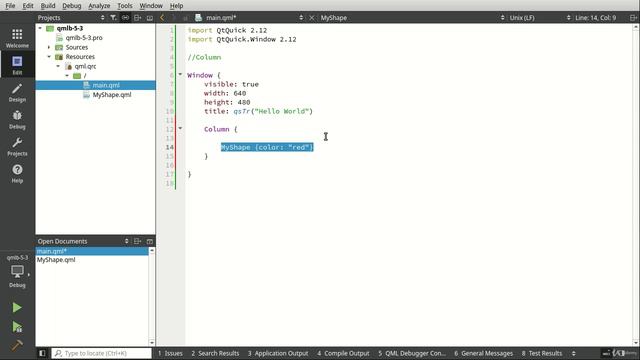Run the project with green play button
The height and width of the screenshot is (360, 640).
[x=17, y=307]
